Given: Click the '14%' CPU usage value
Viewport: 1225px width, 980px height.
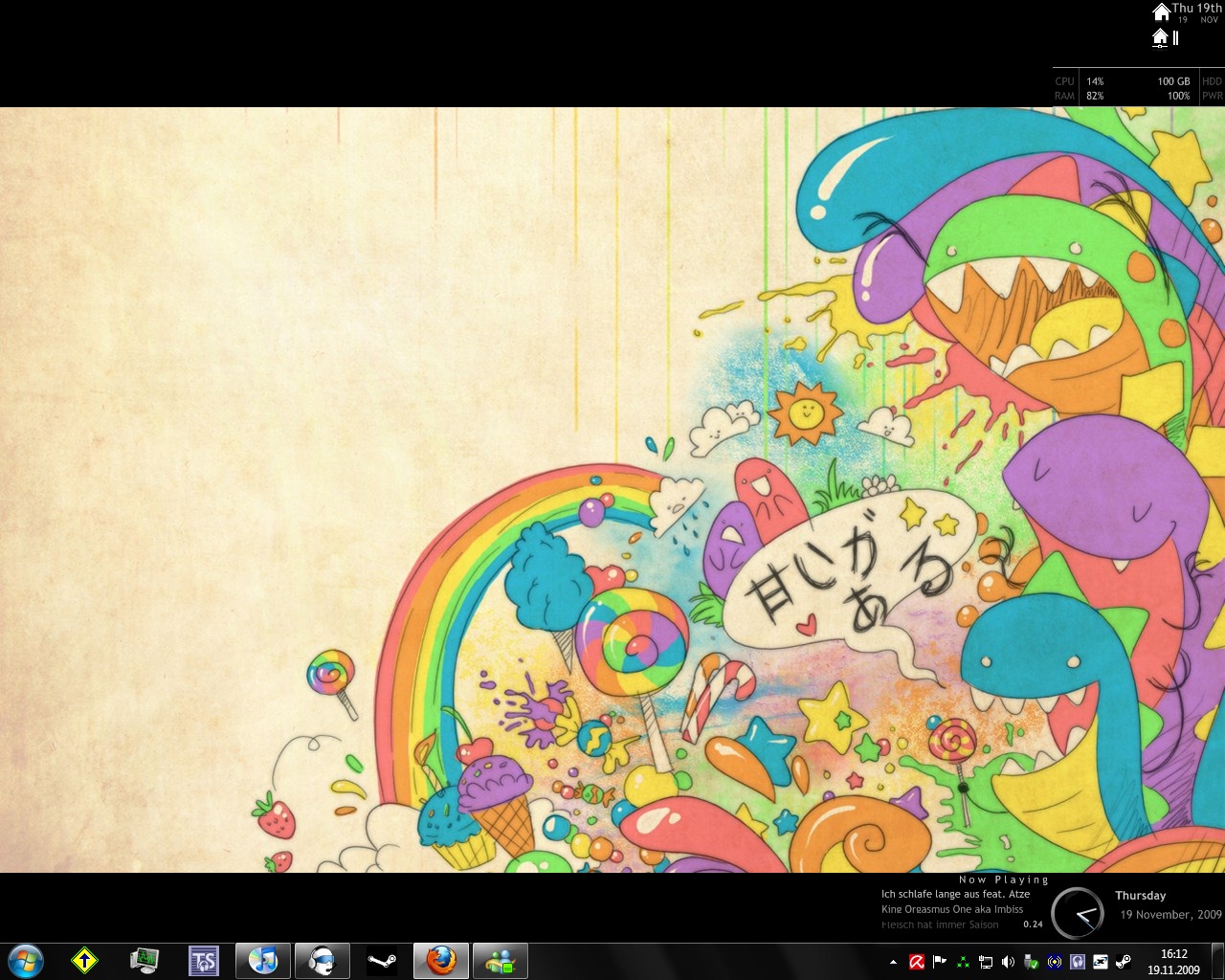Looking at the screenshot, I should 1095,81.
